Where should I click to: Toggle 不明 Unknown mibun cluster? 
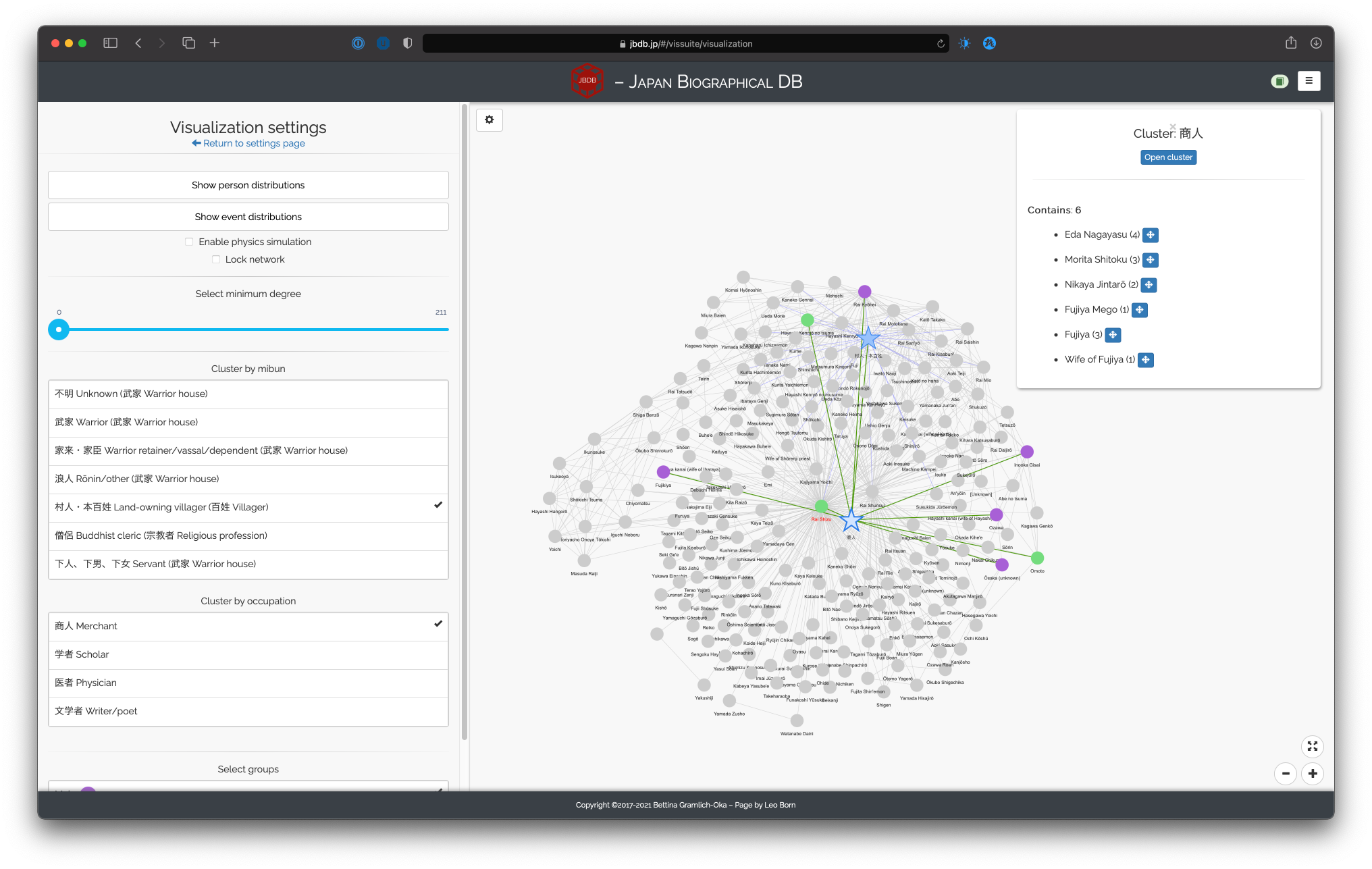point(248,394)
